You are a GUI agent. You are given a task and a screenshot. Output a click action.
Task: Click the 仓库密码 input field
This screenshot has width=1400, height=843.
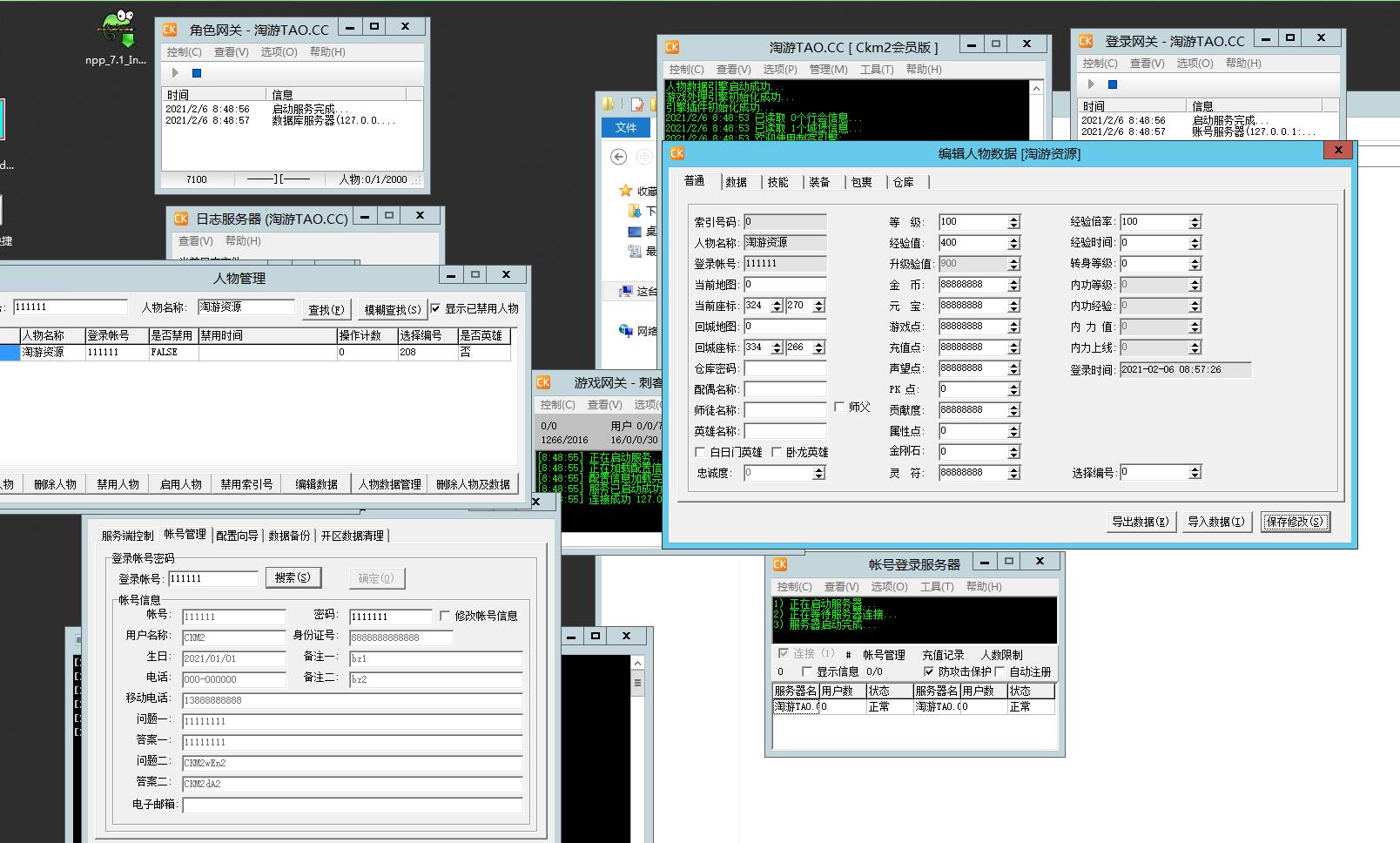click(x=784, y=368)
